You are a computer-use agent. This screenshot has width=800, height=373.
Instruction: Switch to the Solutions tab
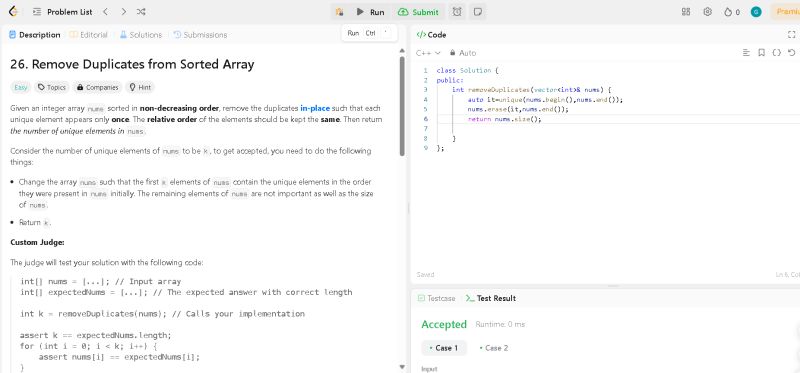point(141,35)
